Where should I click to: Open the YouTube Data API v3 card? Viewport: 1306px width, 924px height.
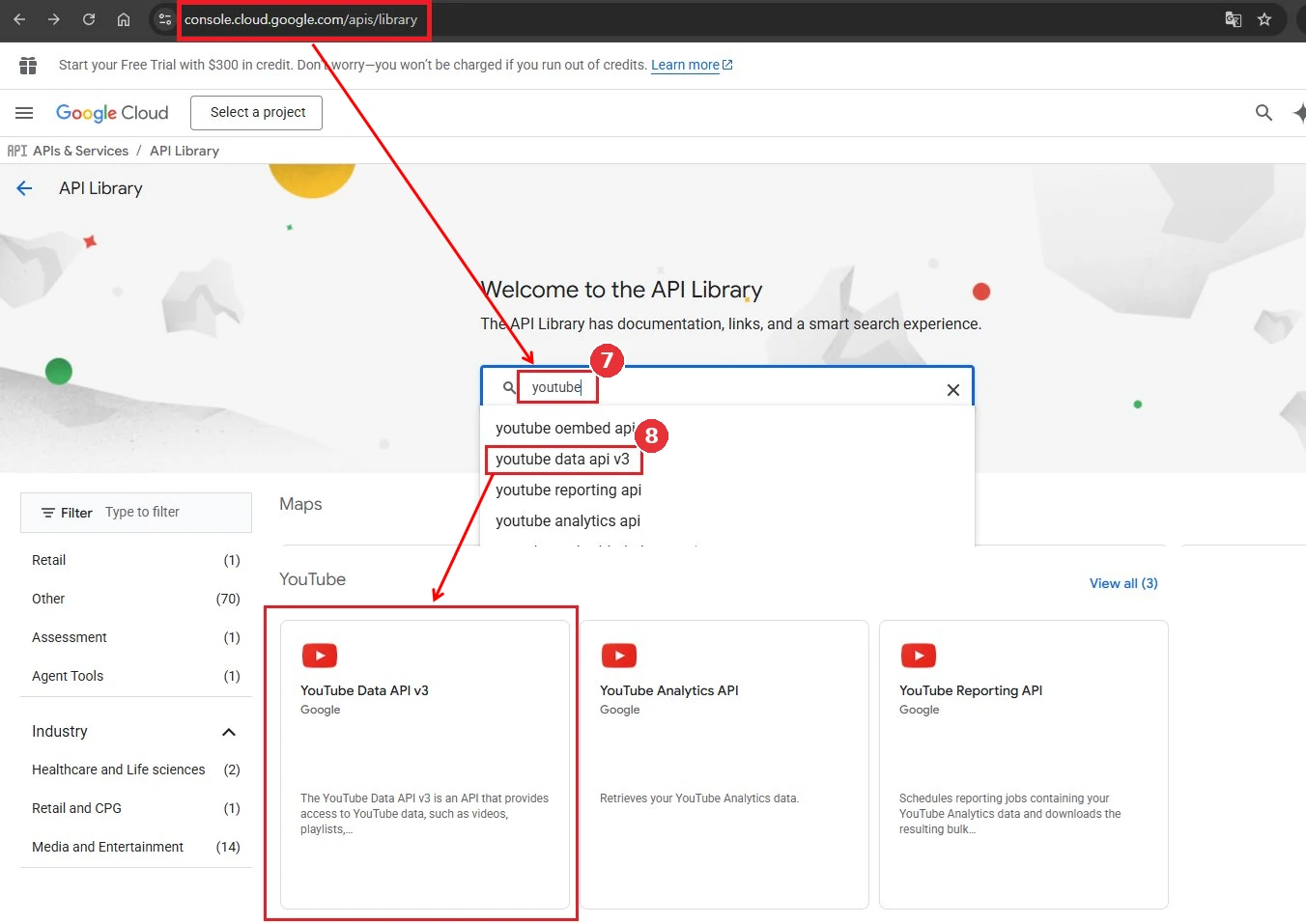pos(425,765)
